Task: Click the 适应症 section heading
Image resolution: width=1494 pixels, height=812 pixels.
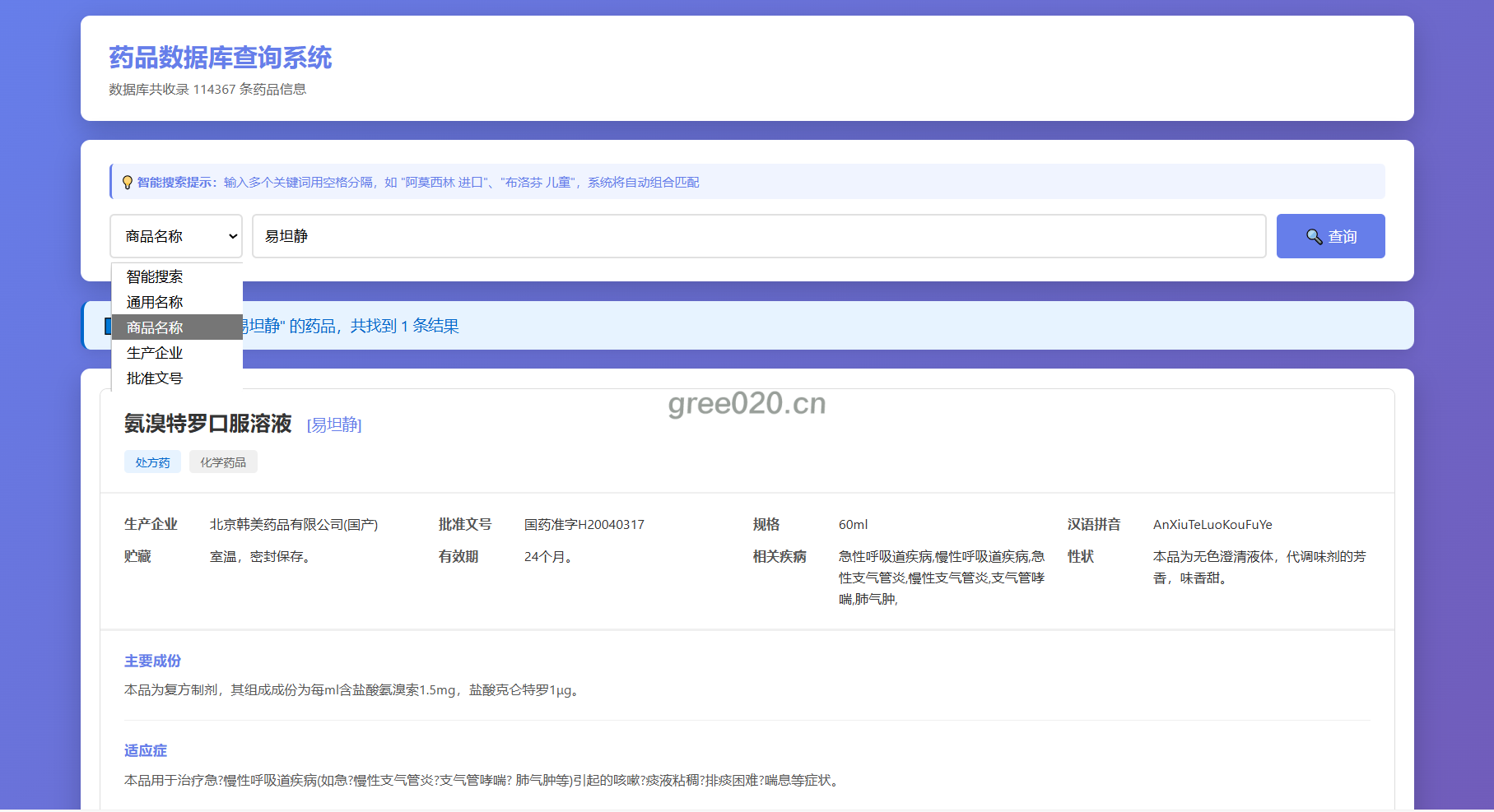Action: click(146, 750)
